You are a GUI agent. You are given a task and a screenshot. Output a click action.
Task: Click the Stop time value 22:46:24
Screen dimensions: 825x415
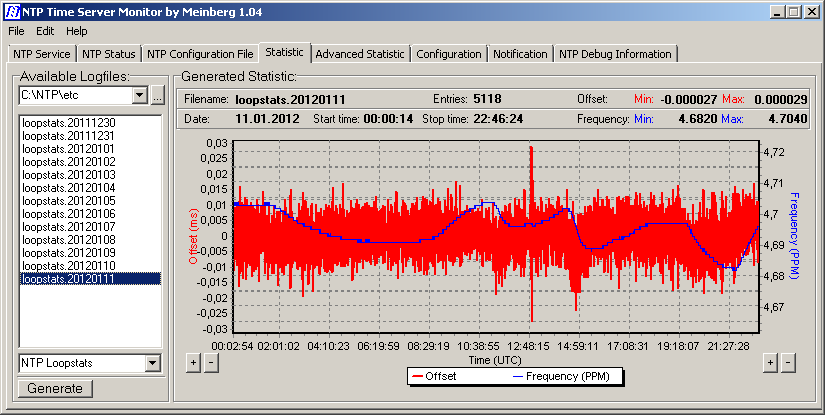pos(498,119)
